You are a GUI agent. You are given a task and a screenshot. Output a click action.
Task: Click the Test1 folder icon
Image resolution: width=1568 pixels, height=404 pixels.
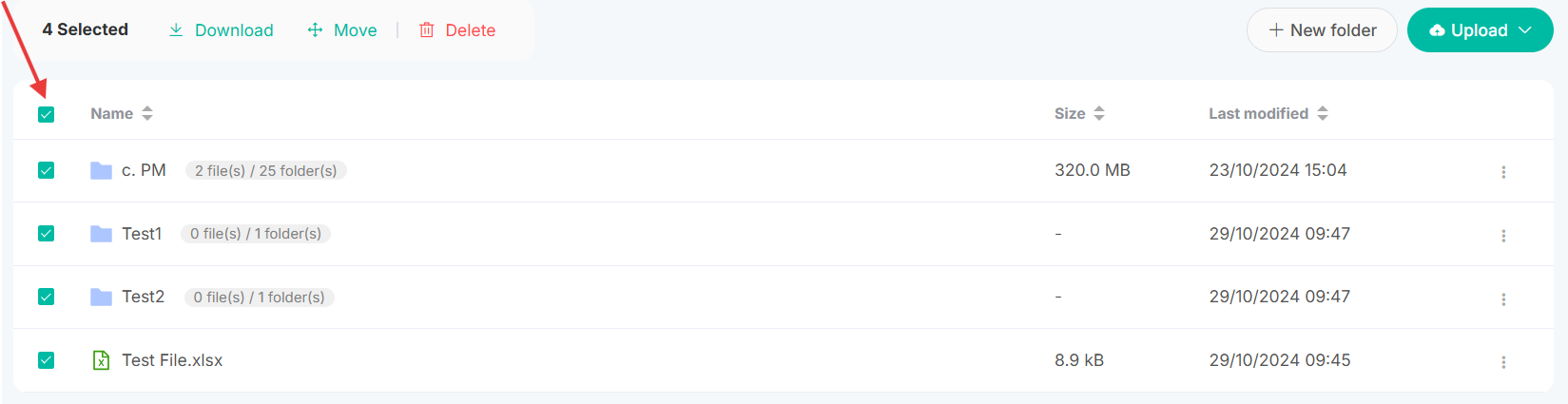point(101,234)
